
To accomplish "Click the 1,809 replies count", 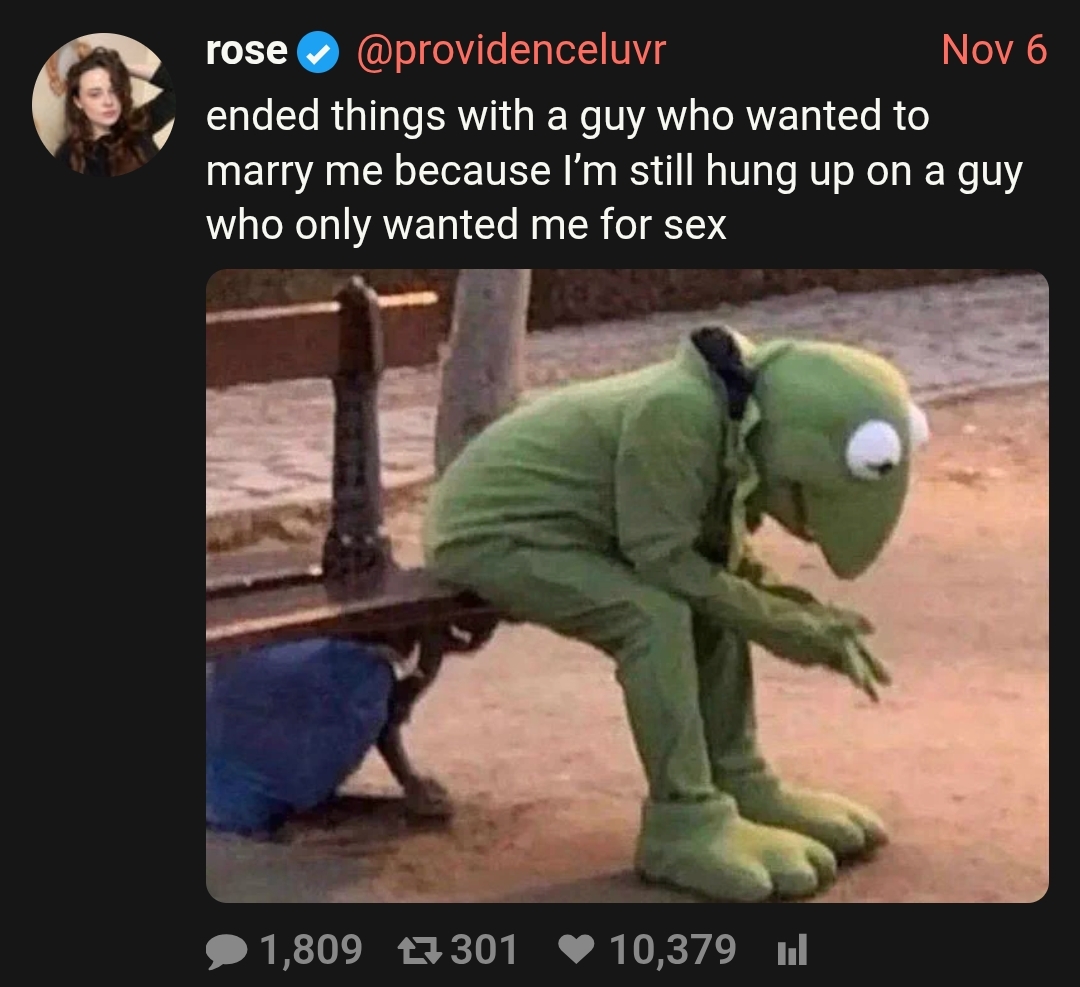I will tap(311, 950).
